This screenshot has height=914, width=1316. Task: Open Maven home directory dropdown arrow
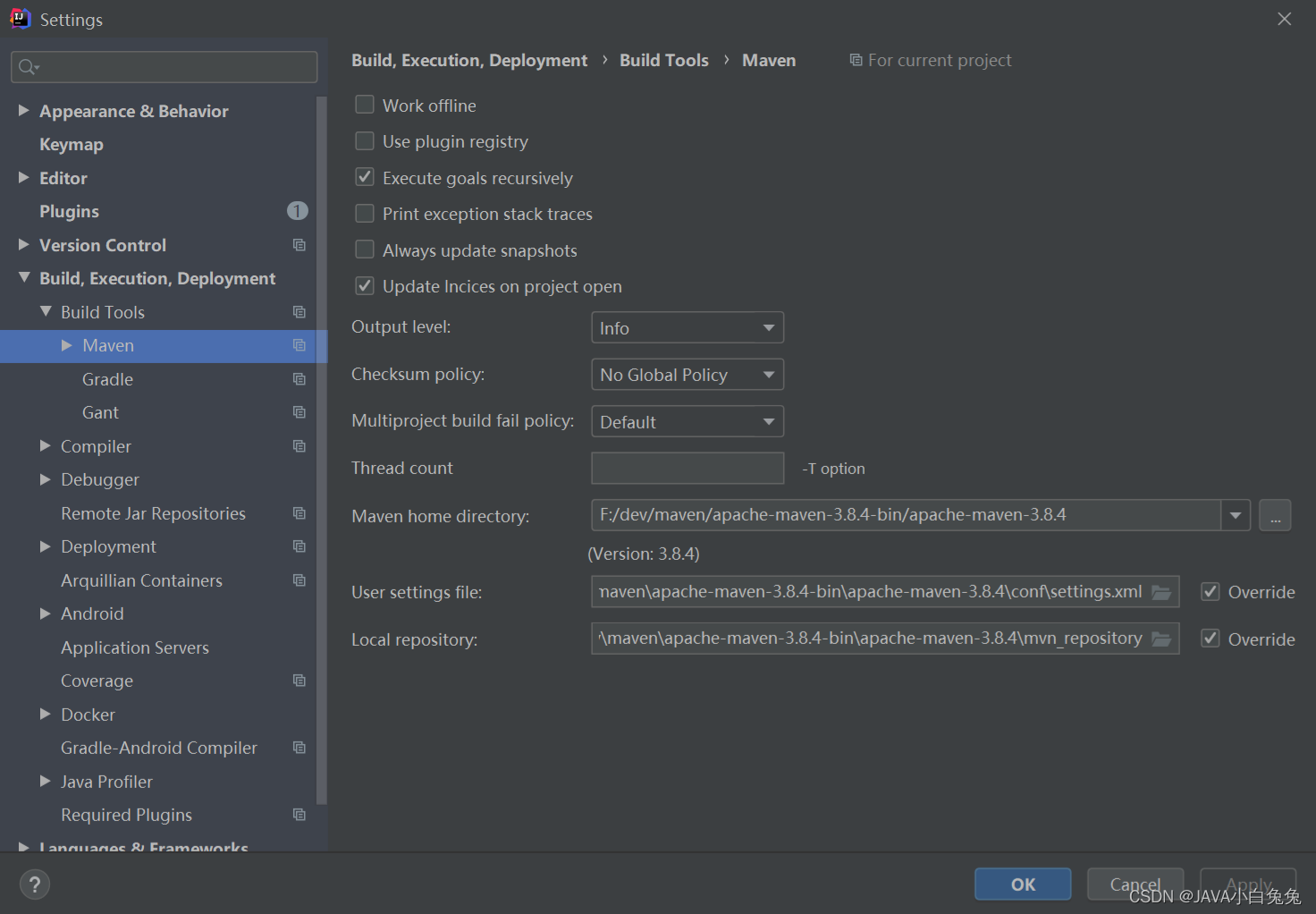click(x=1236, y=515)
